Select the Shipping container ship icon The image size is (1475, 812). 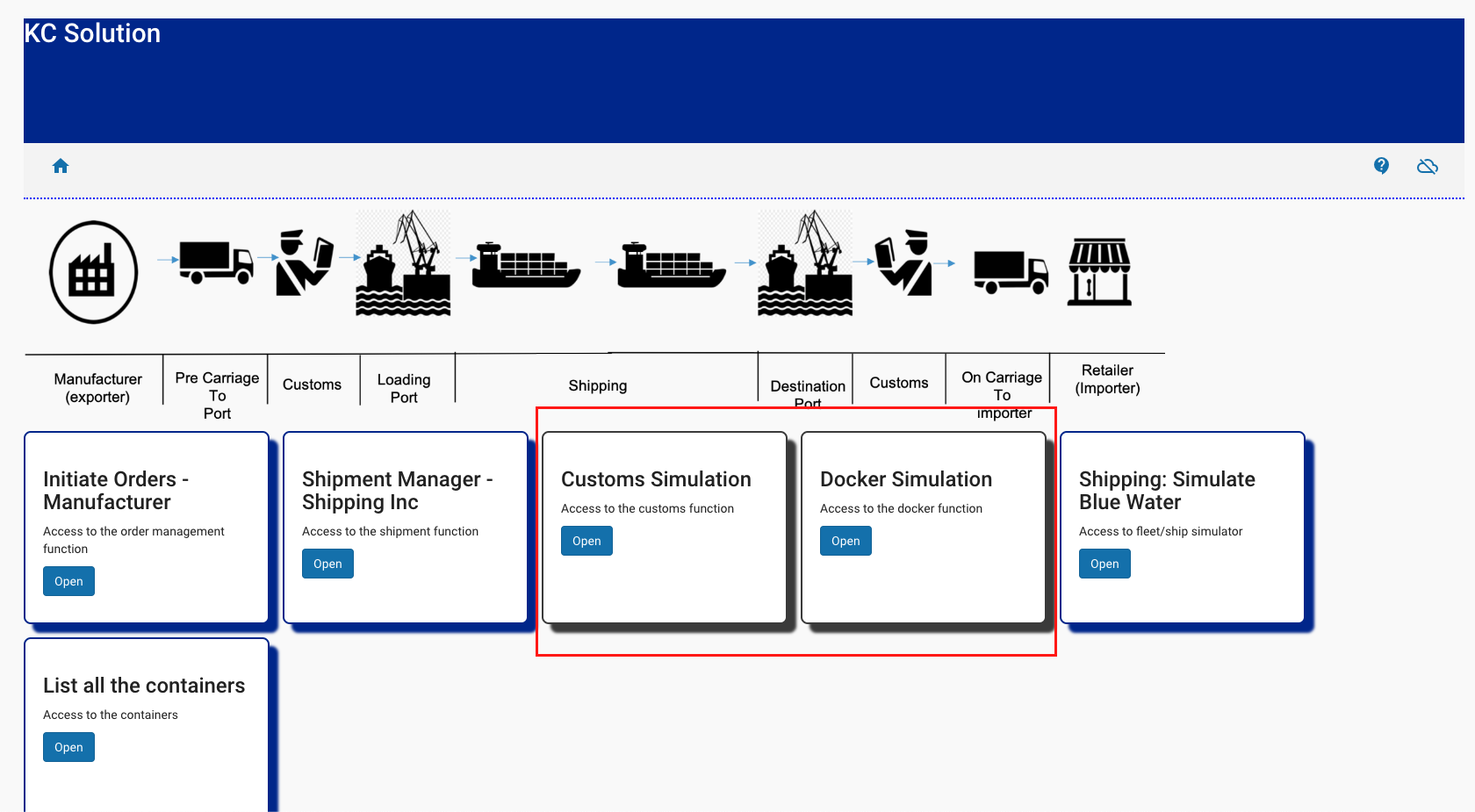tap(525, 263)
